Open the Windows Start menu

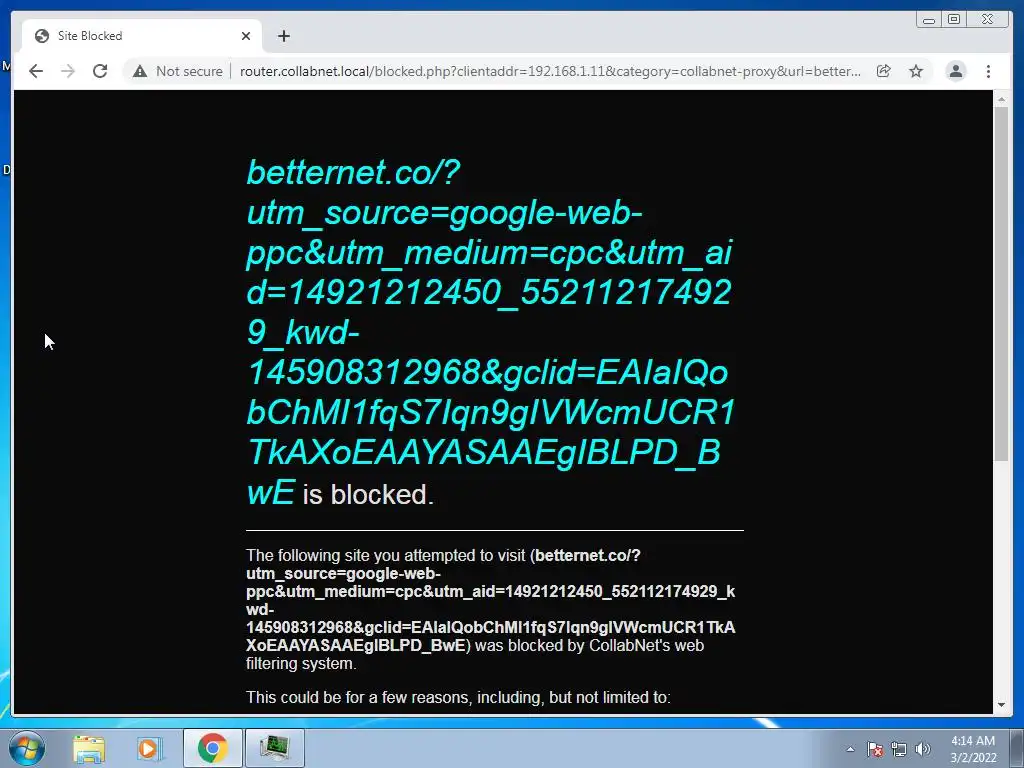pyautogui.click(x=27, y=748)
